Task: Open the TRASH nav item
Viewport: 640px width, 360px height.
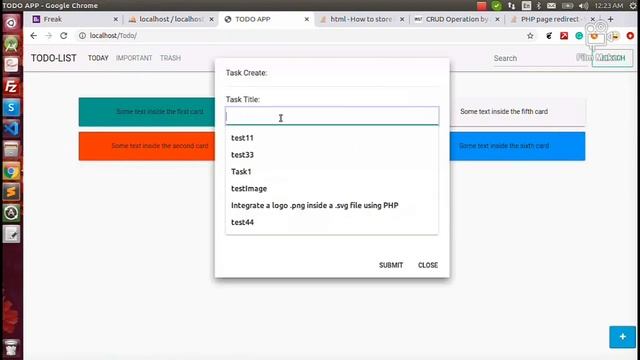Action: 170,58
